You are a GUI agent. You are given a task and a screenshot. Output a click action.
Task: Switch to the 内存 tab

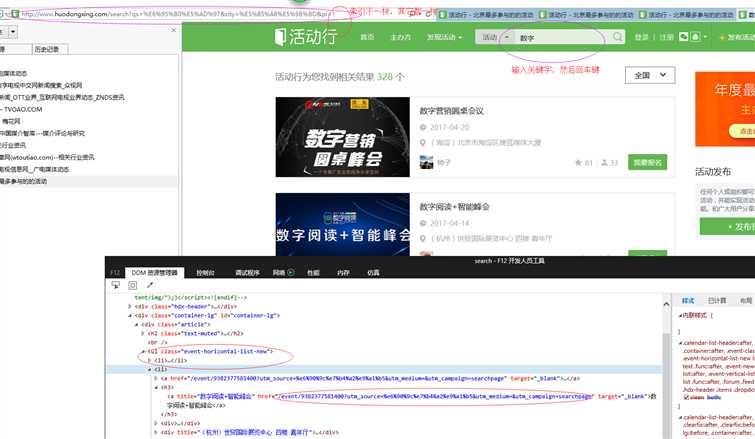coord(343,272)
